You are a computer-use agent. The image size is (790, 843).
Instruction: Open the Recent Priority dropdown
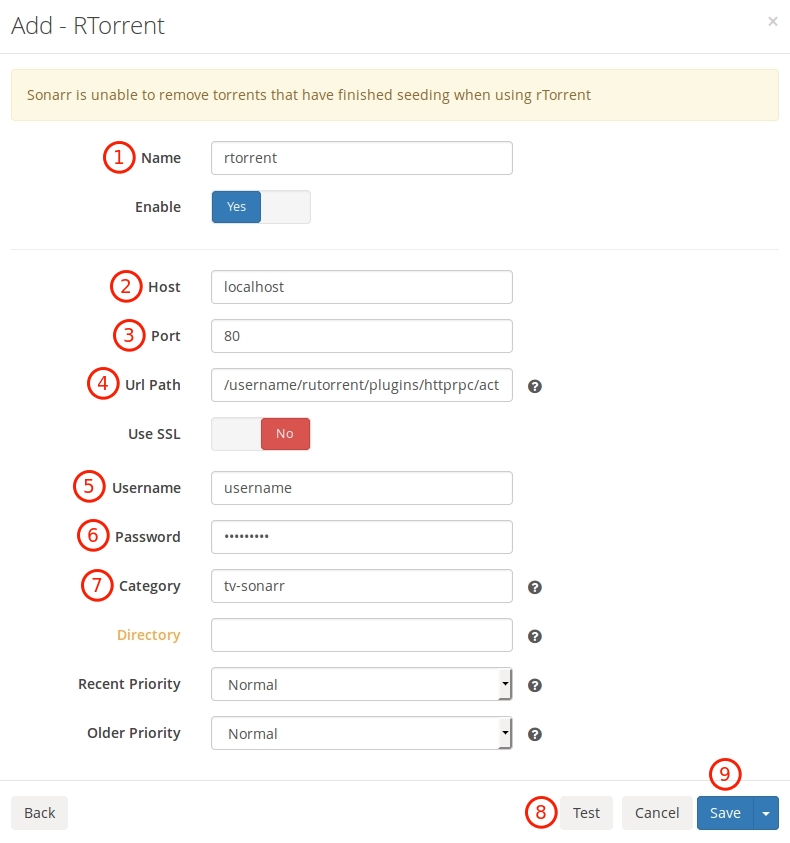click(361, 684)
